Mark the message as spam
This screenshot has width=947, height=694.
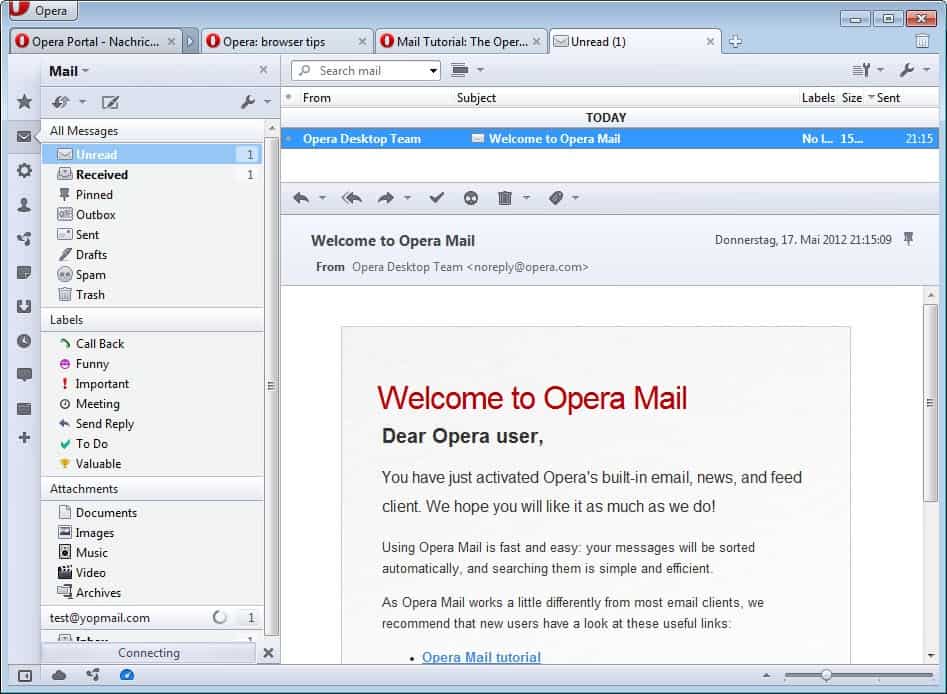(470, 198)
